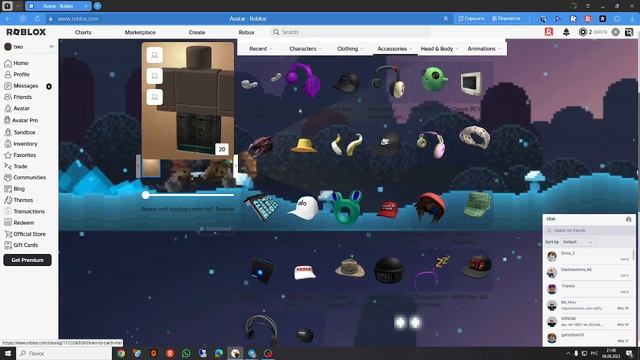This screenshot has height=360, width=640.
Task: Click in the Roblox search field
Action: (x=351, y=32)
